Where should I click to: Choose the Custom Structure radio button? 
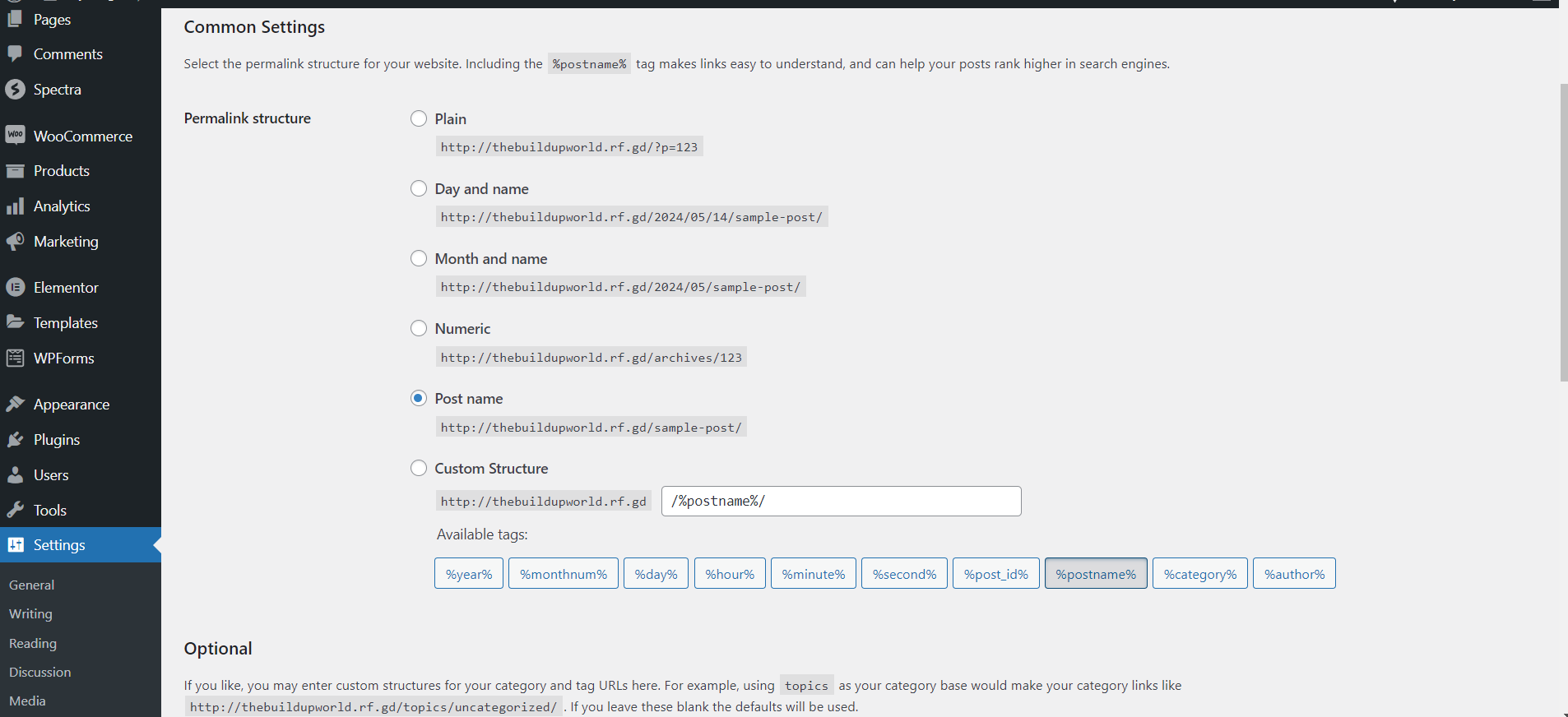(x=419, y=468)
